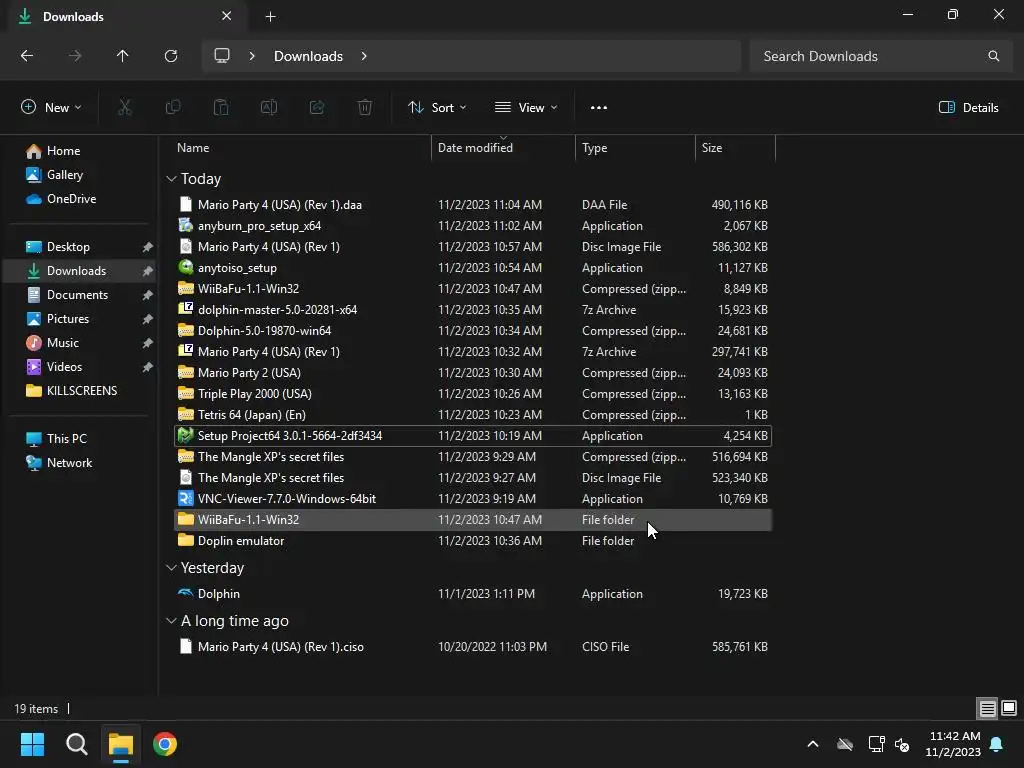Switch to details list view icon in status bar
This screenshot has width=1024, height=768.
coord(987,709)
